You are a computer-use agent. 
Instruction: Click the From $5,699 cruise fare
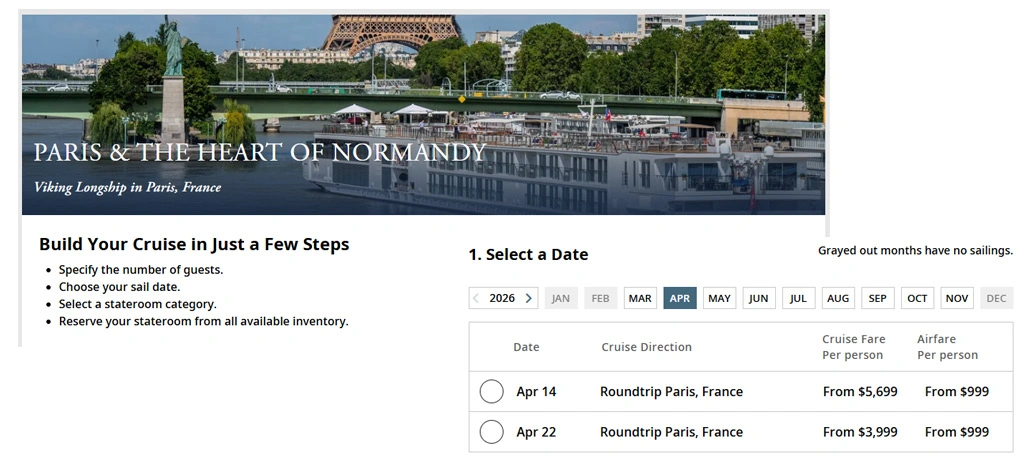coord(860,392)
